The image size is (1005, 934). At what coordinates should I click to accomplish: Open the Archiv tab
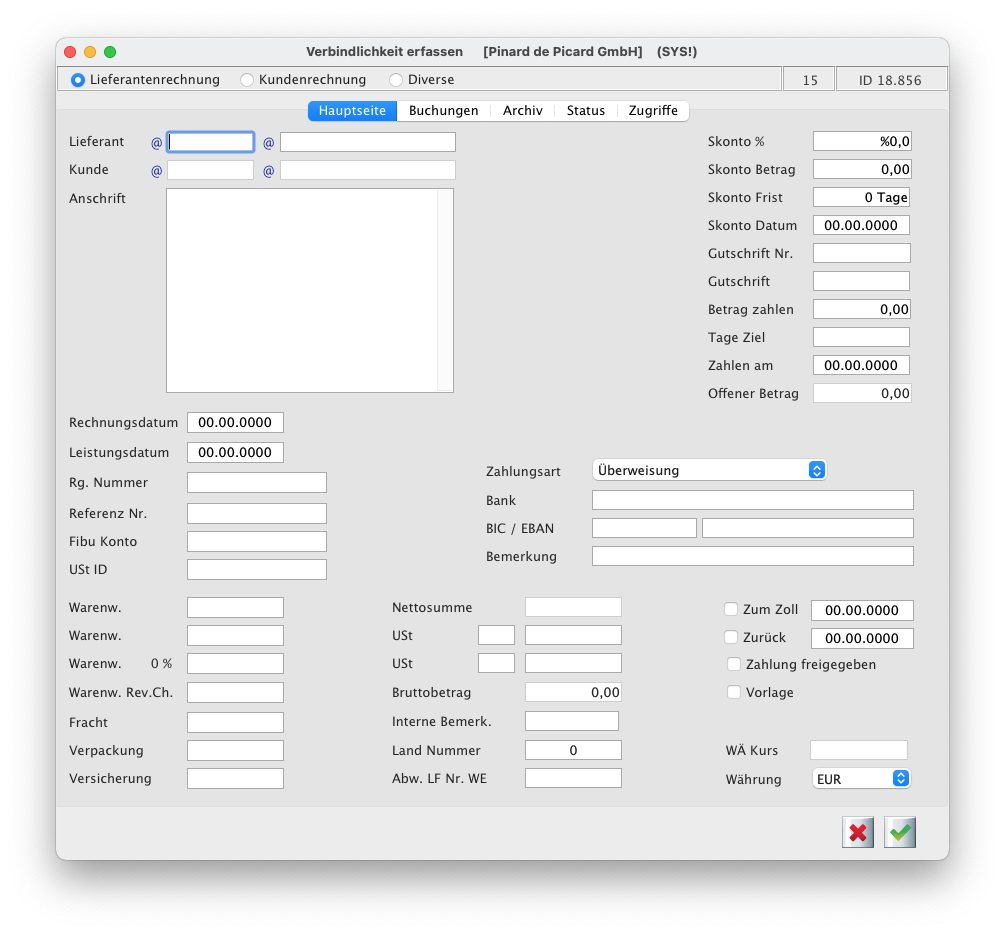[x=522, y=111]
